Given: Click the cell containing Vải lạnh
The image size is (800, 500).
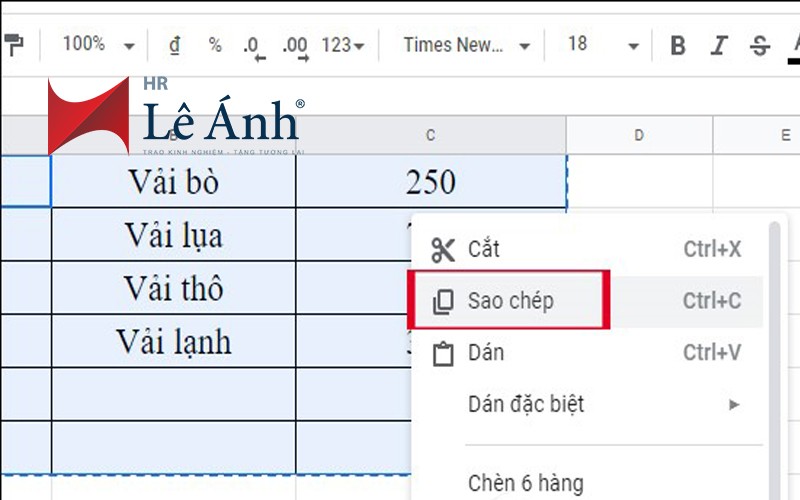Looking at the screenshot, I should click(173, 341).
